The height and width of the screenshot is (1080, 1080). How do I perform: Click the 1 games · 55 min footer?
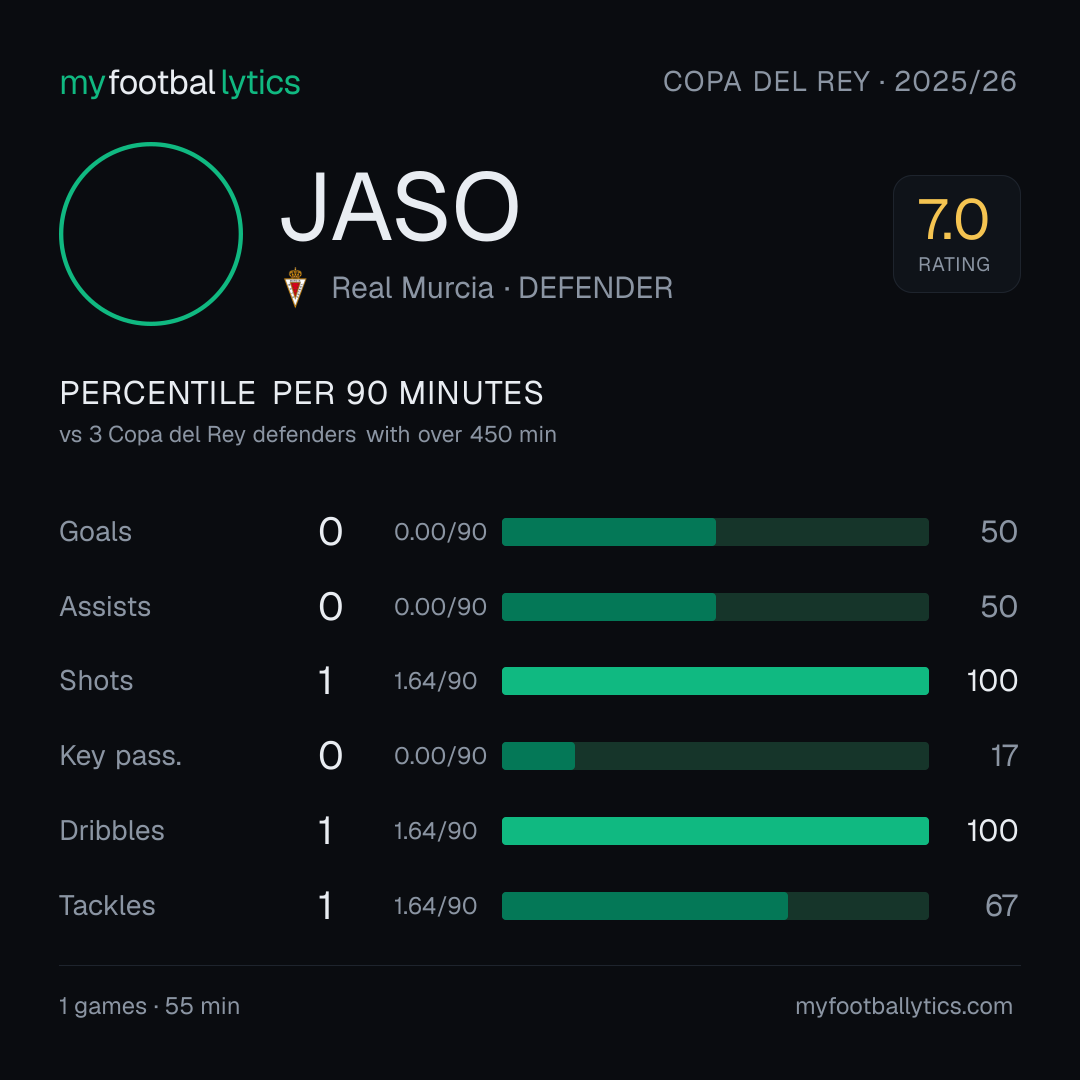[149, 1006]
